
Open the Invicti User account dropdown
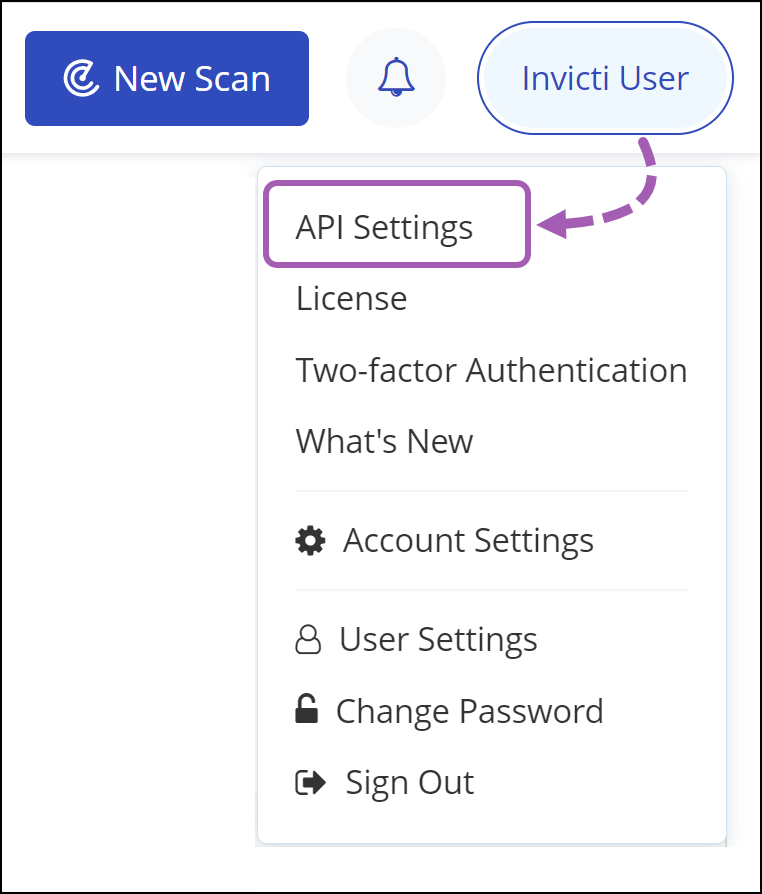pos(604,78)
